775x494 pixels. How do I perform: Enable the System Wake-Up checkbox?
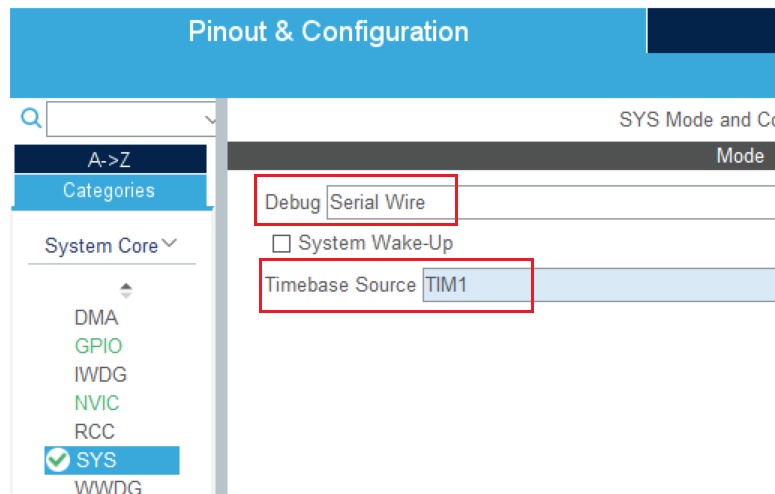[282, 243]
